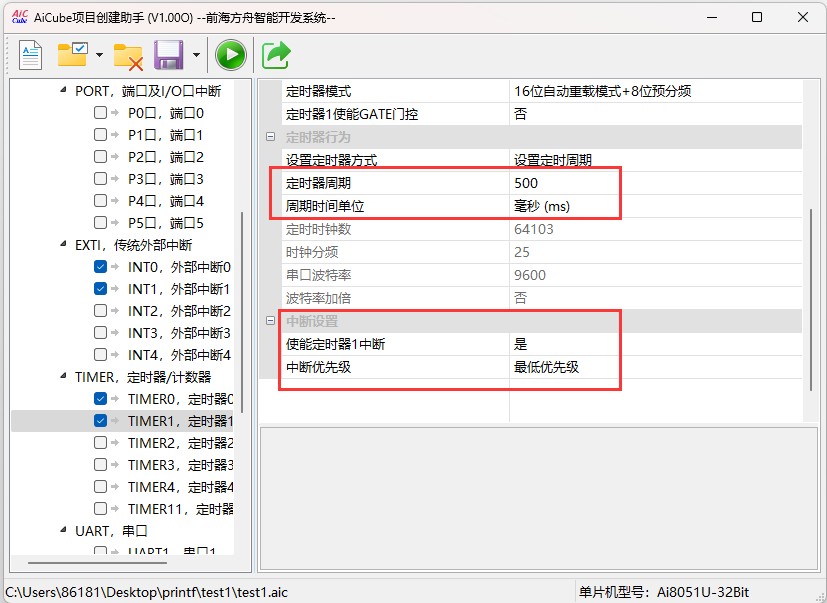
Task: Click the green play generate icon
Action: (x=230, y=55)
